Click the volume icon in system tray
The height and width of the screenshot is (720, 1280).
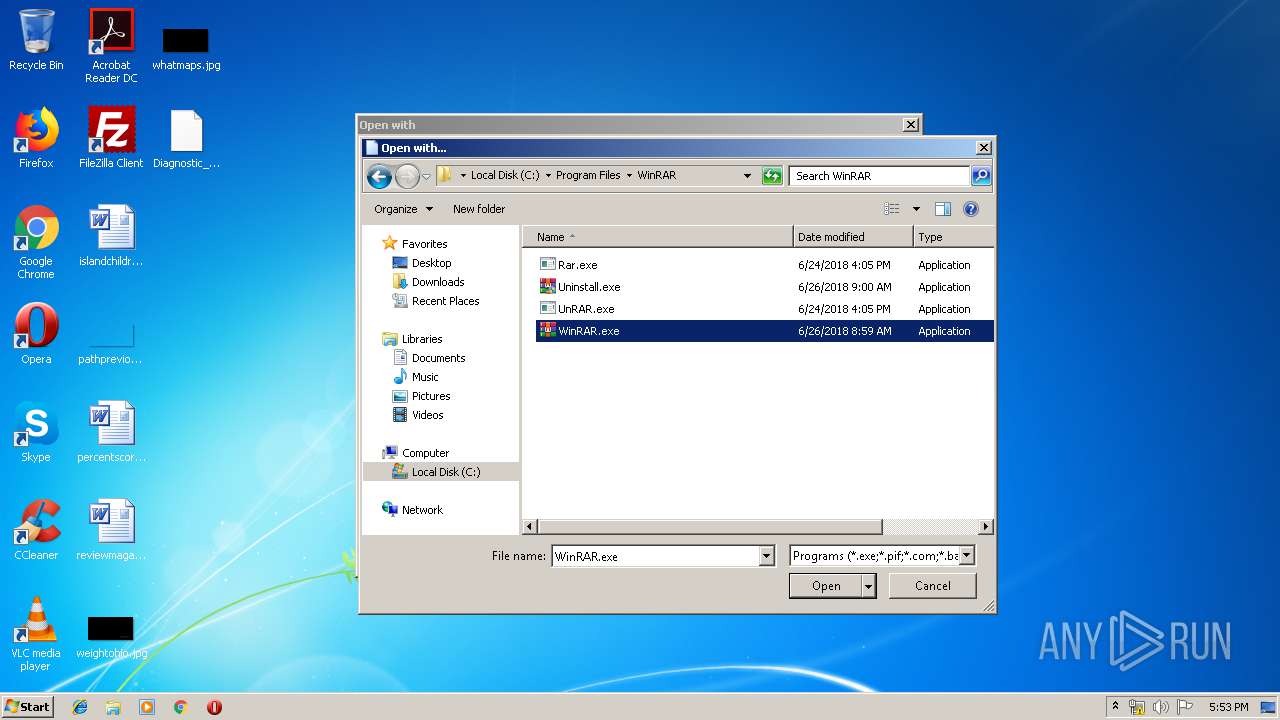pyautogui.click(x=1161, y=707)
